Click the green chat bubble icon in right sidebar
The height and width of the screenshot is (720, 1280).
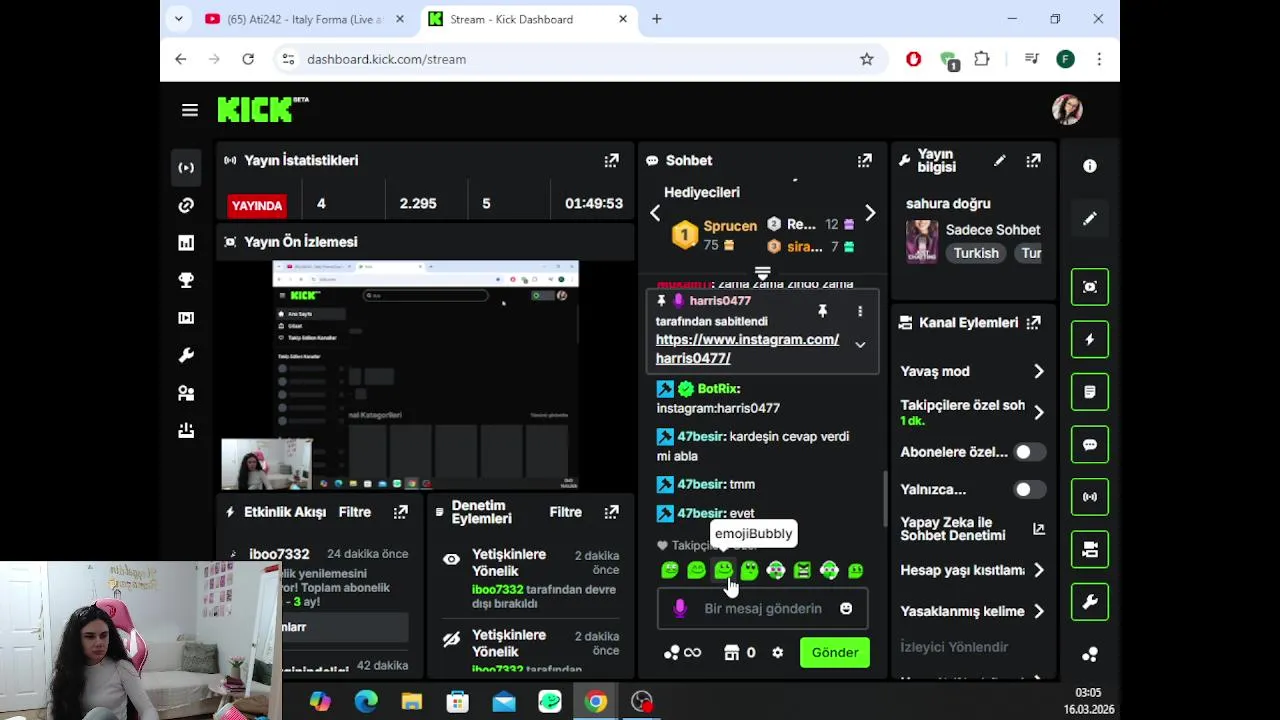pos(1090,445)
